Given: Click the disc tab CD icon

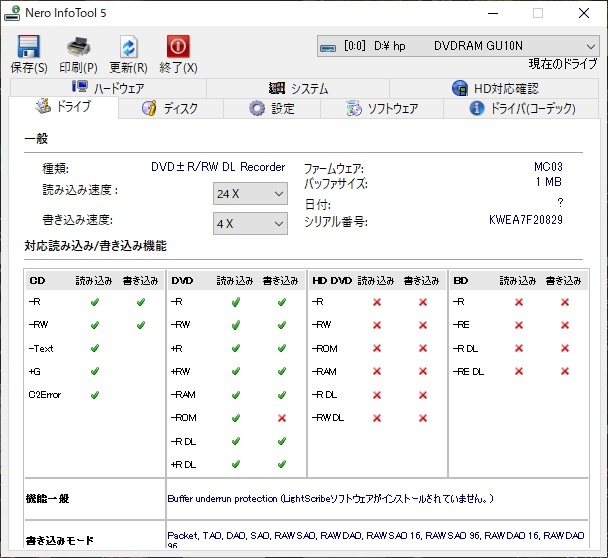Looking at the screenshot, I should pyautogui.click(x=149, y=108).
